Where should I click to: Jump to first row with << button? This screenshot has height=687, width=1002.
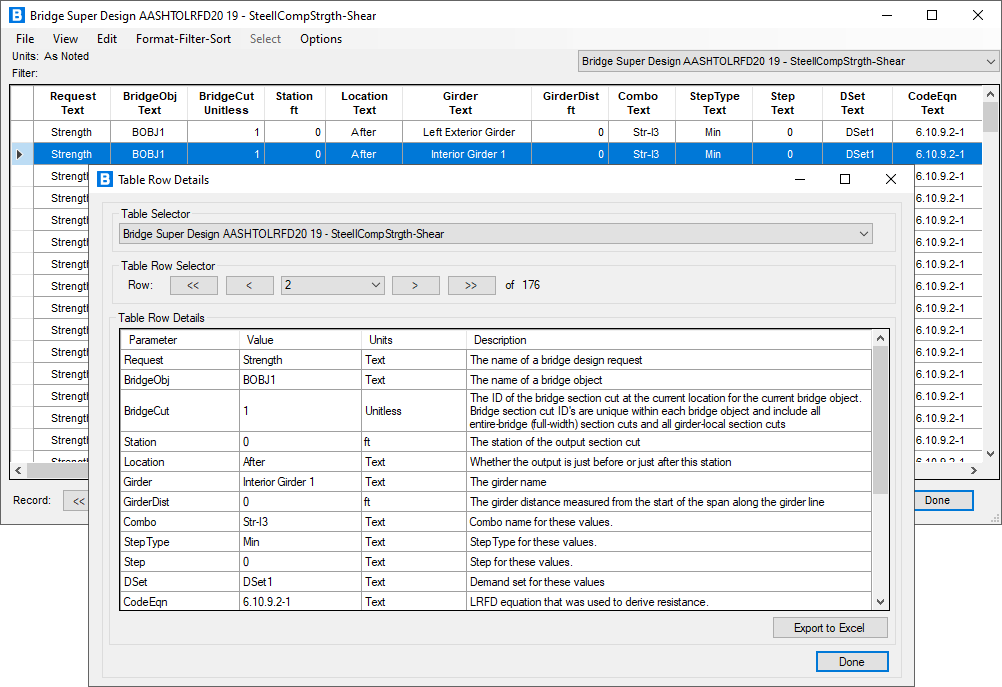(x=194, y=285)
